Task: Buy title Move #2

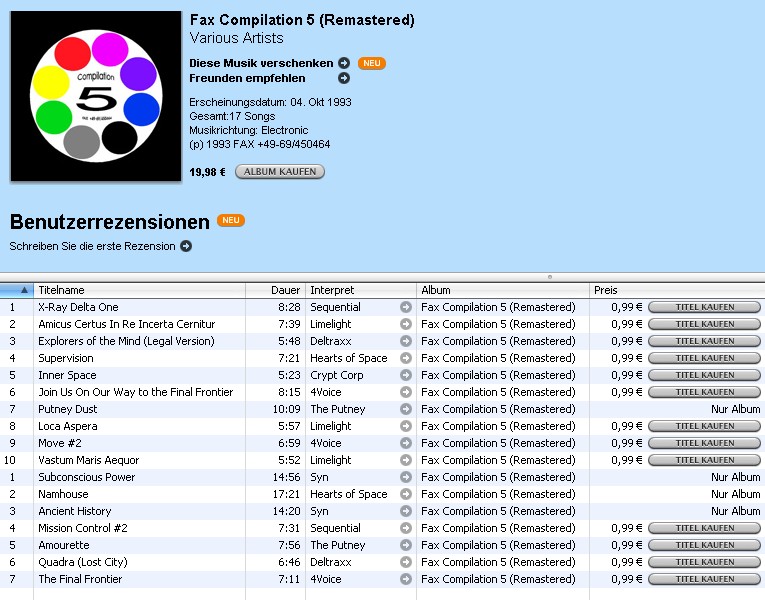Action: pos(705,443)
